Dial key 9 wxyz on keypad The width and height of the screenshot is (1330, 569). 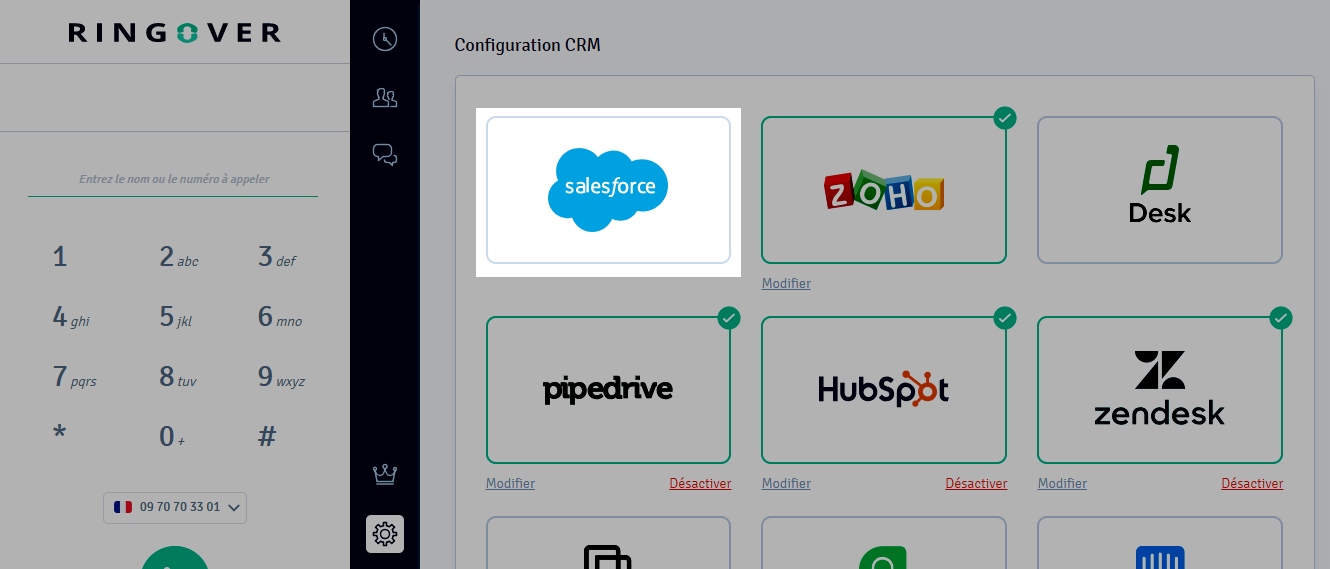[x=282, y=378]
